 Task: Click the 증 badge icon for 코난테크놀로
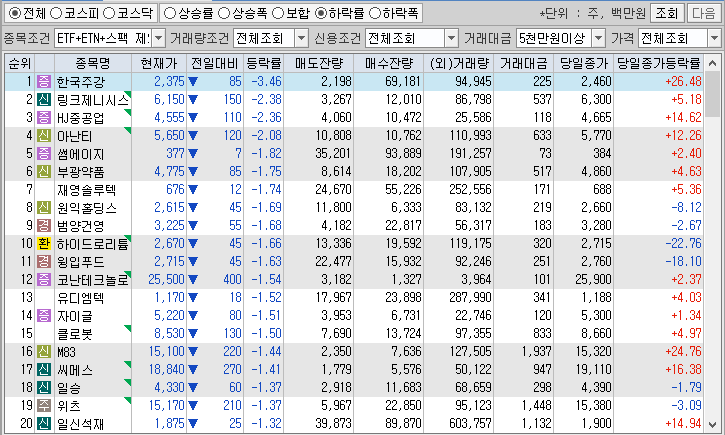click(43, 280)
